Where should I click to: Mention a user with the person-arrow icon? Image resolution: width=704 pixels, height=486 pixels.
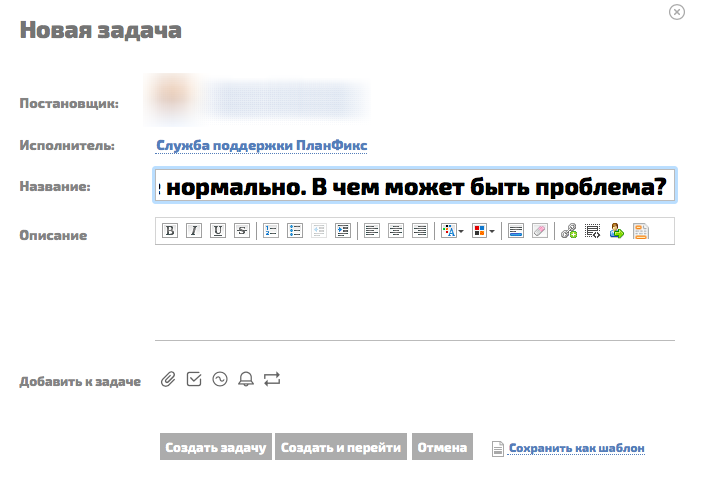coord(617,231)
